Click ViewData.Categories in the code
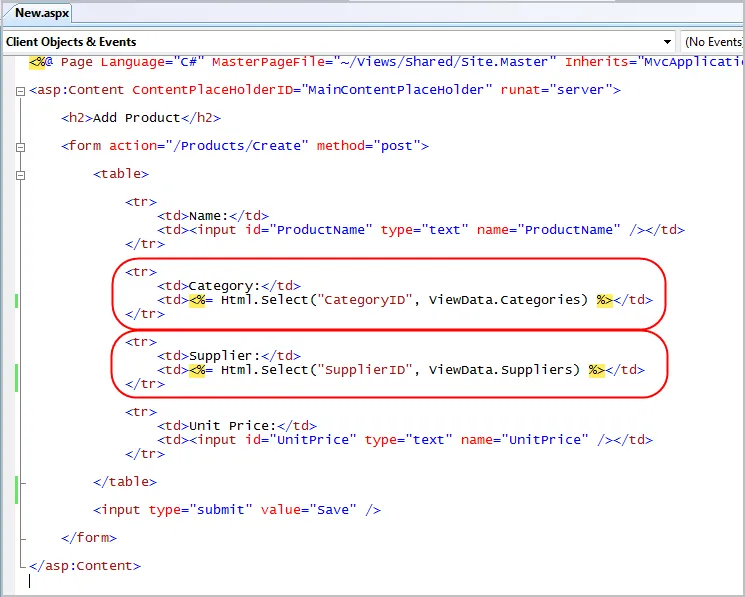745x597 pixels. point(505,300)
